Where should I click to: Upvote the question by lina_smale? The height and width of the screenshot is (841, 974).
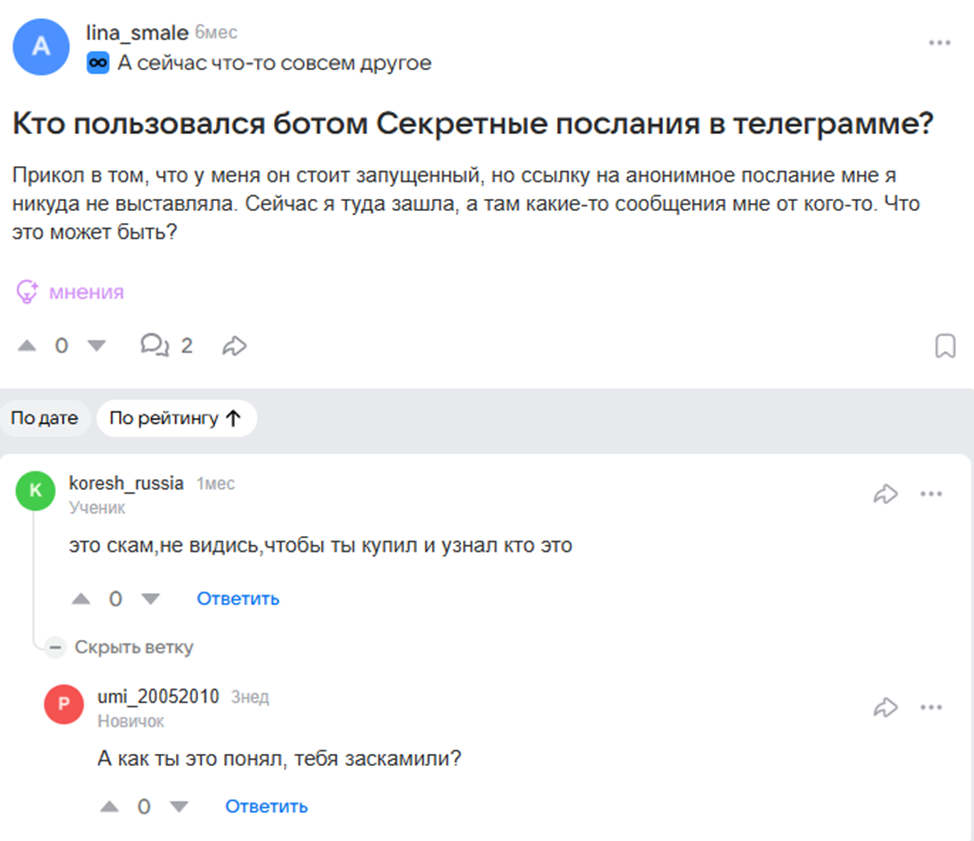[x=28, y=346]
